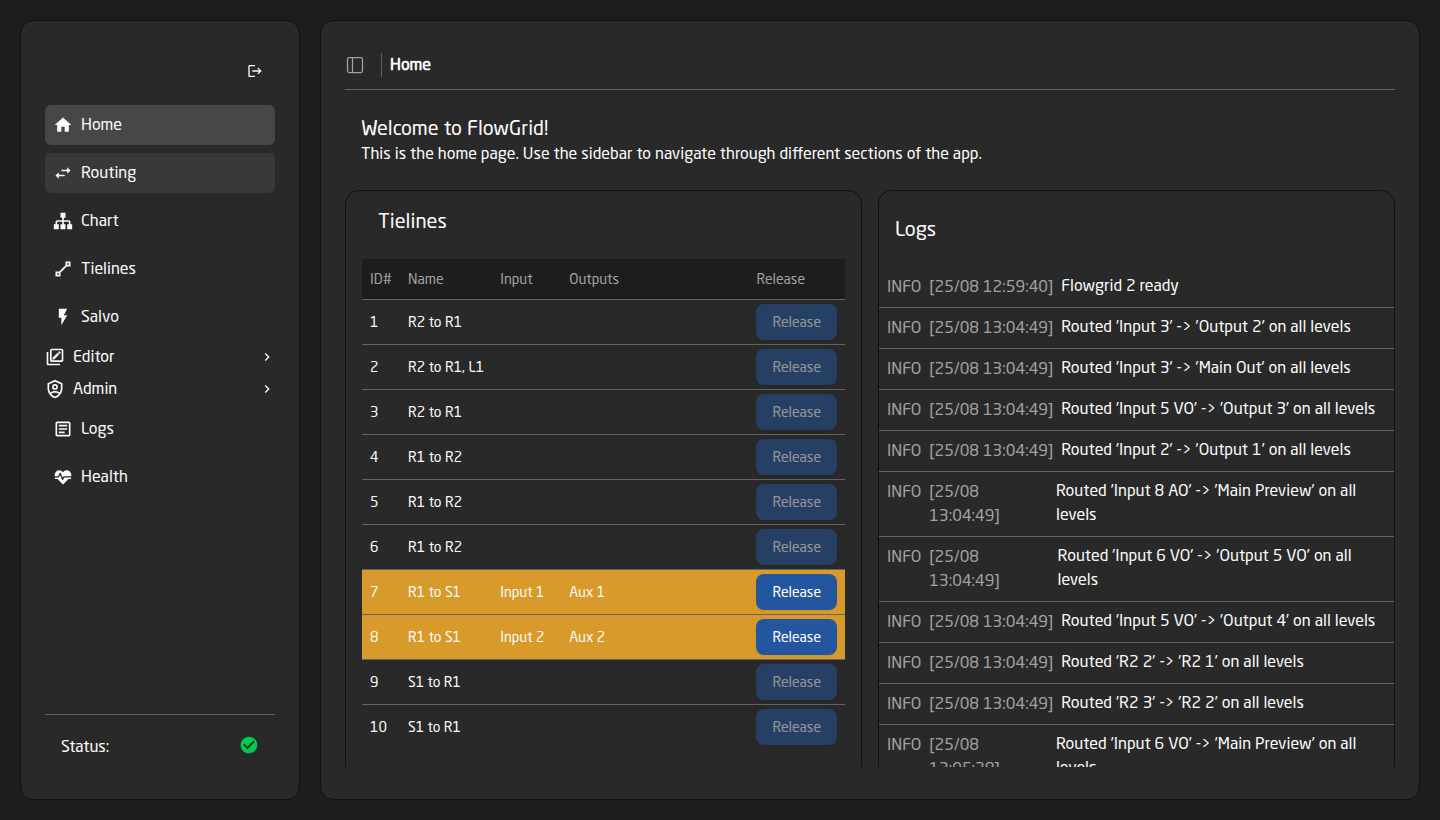Click the 'Home' breadcrumb title

point(410,65)
